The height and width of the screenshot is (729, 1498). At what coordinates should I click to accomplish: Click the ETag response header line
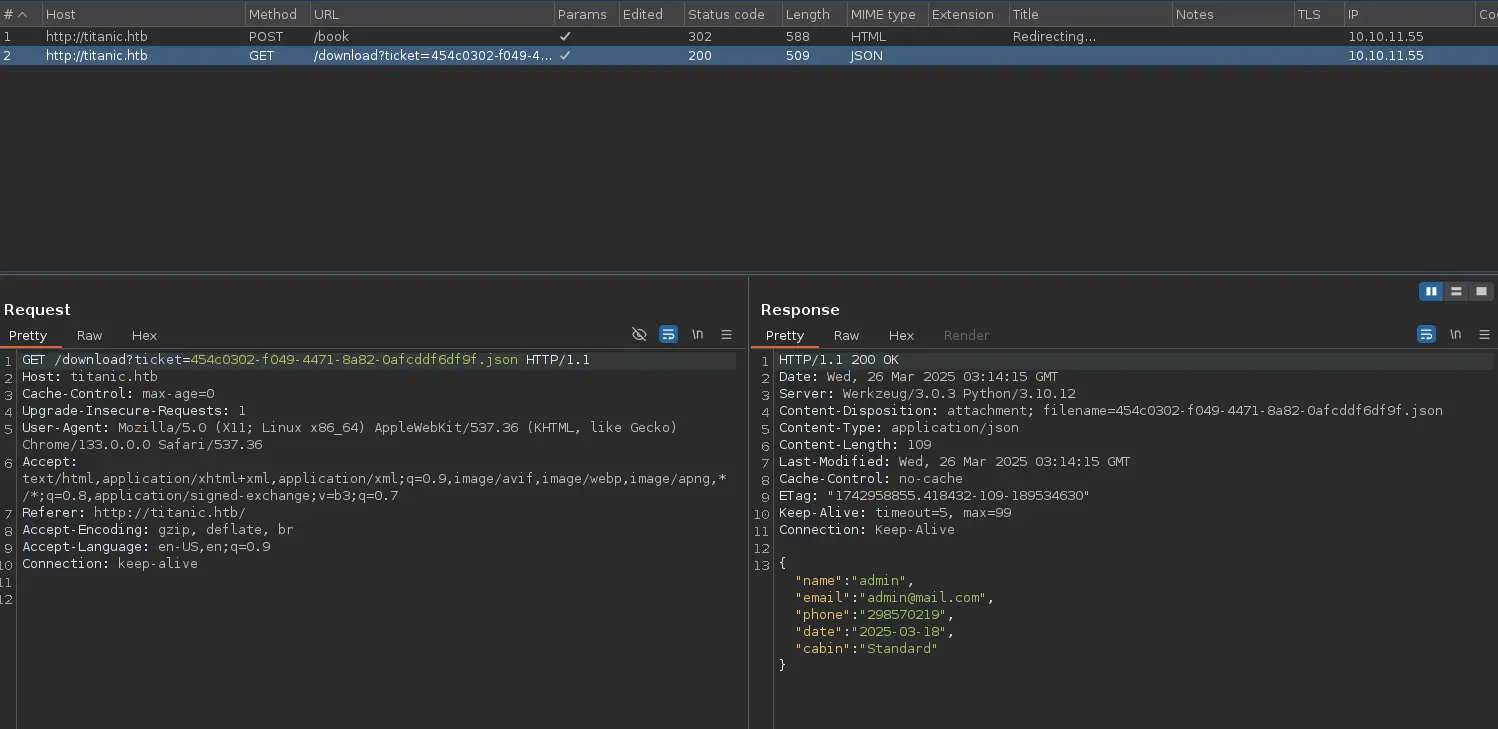click(x=934, y=496)
